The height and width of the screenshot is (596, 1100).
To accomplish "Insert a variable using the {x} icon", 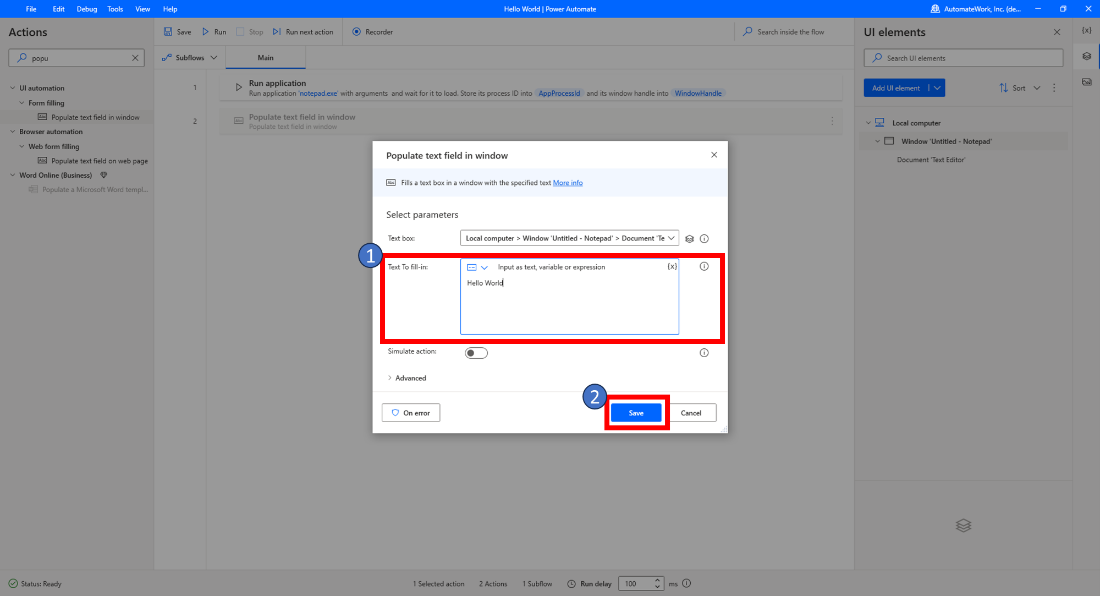I will coord(672,266).
